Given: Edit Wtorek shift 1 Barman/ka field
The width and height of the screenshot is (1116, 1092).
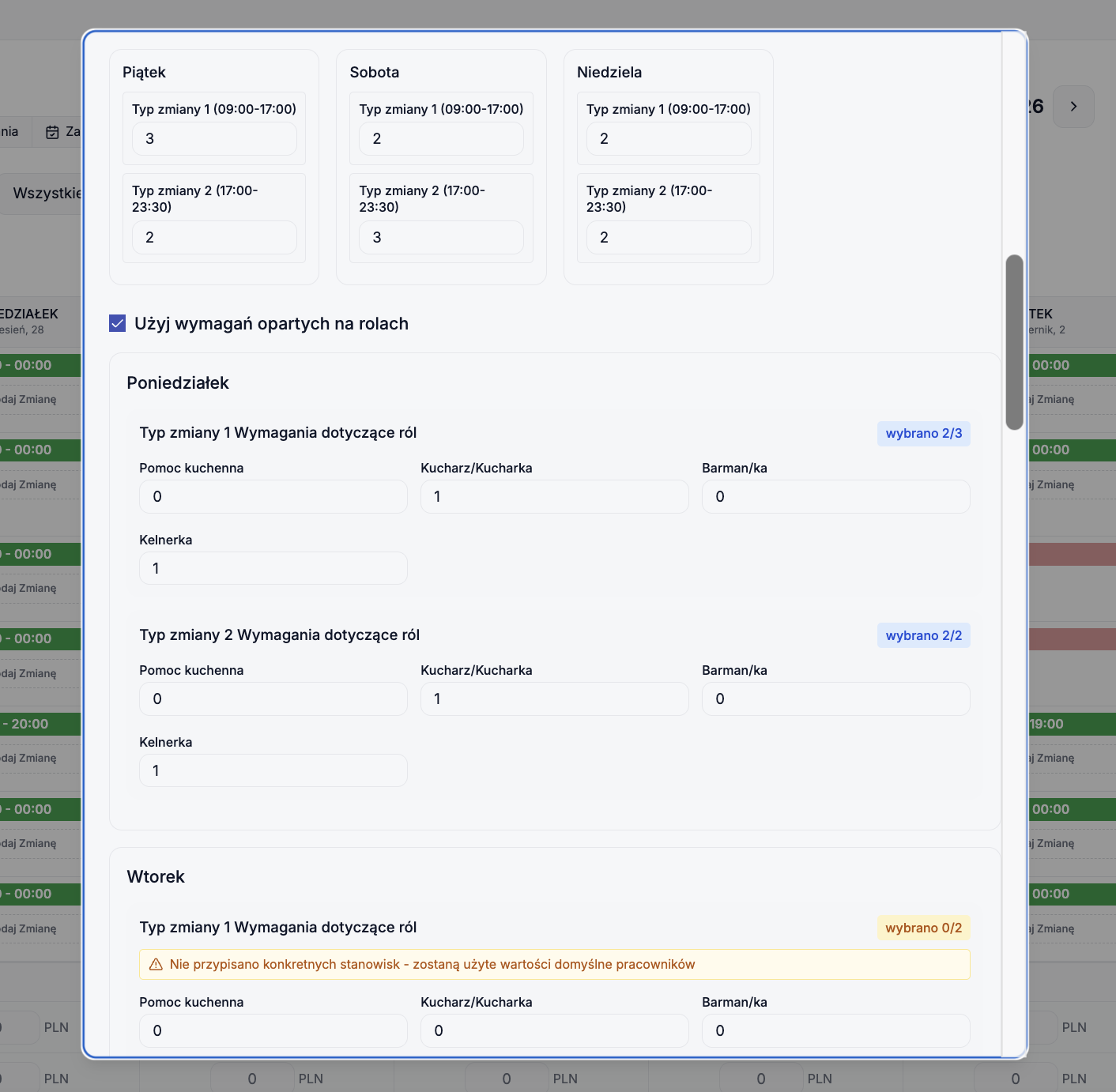Looking at the screenshot, I should coord(836,1030).
